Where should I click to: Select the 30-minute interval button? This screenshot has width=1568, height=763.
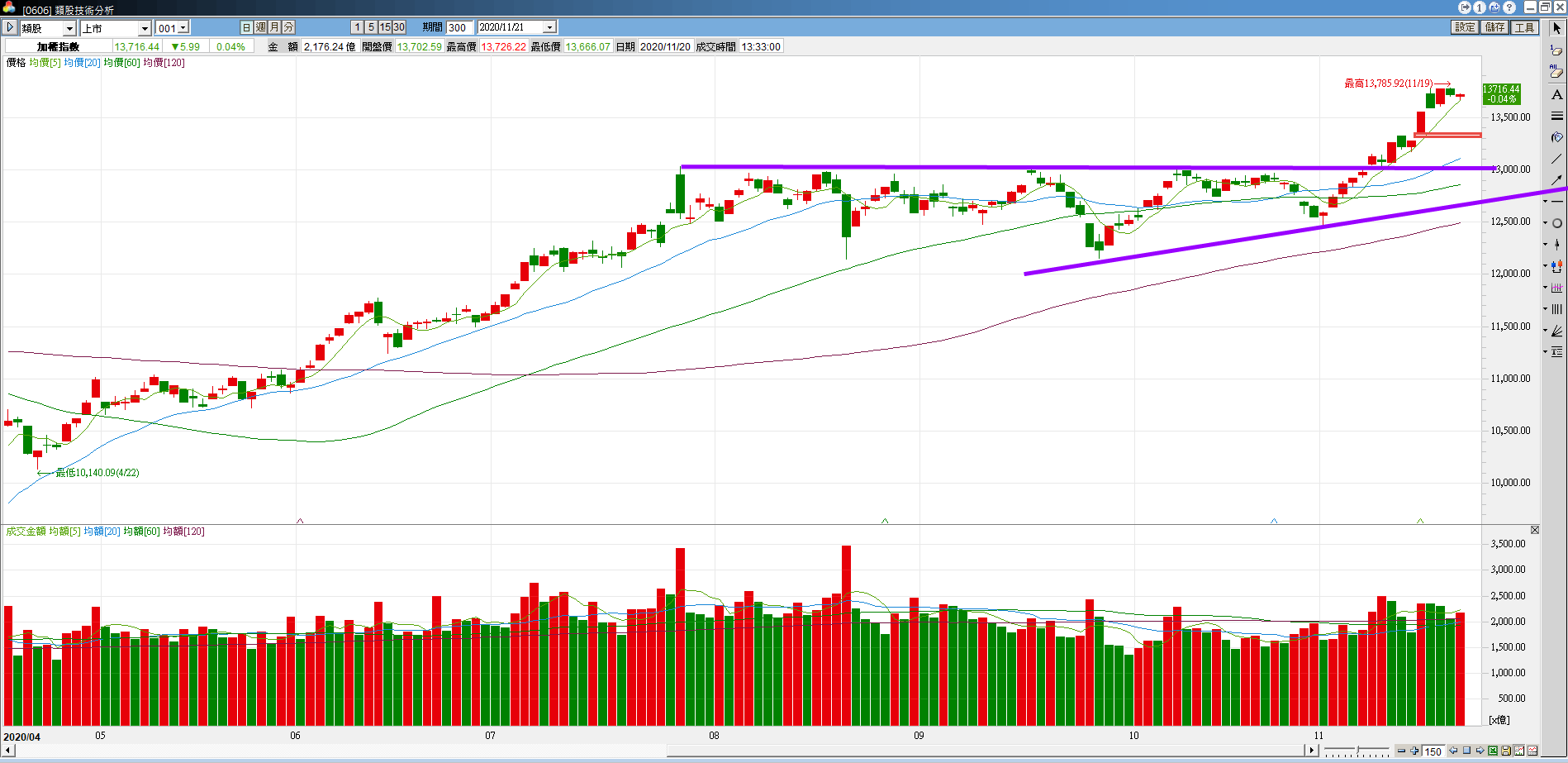(x=399, y=27)
